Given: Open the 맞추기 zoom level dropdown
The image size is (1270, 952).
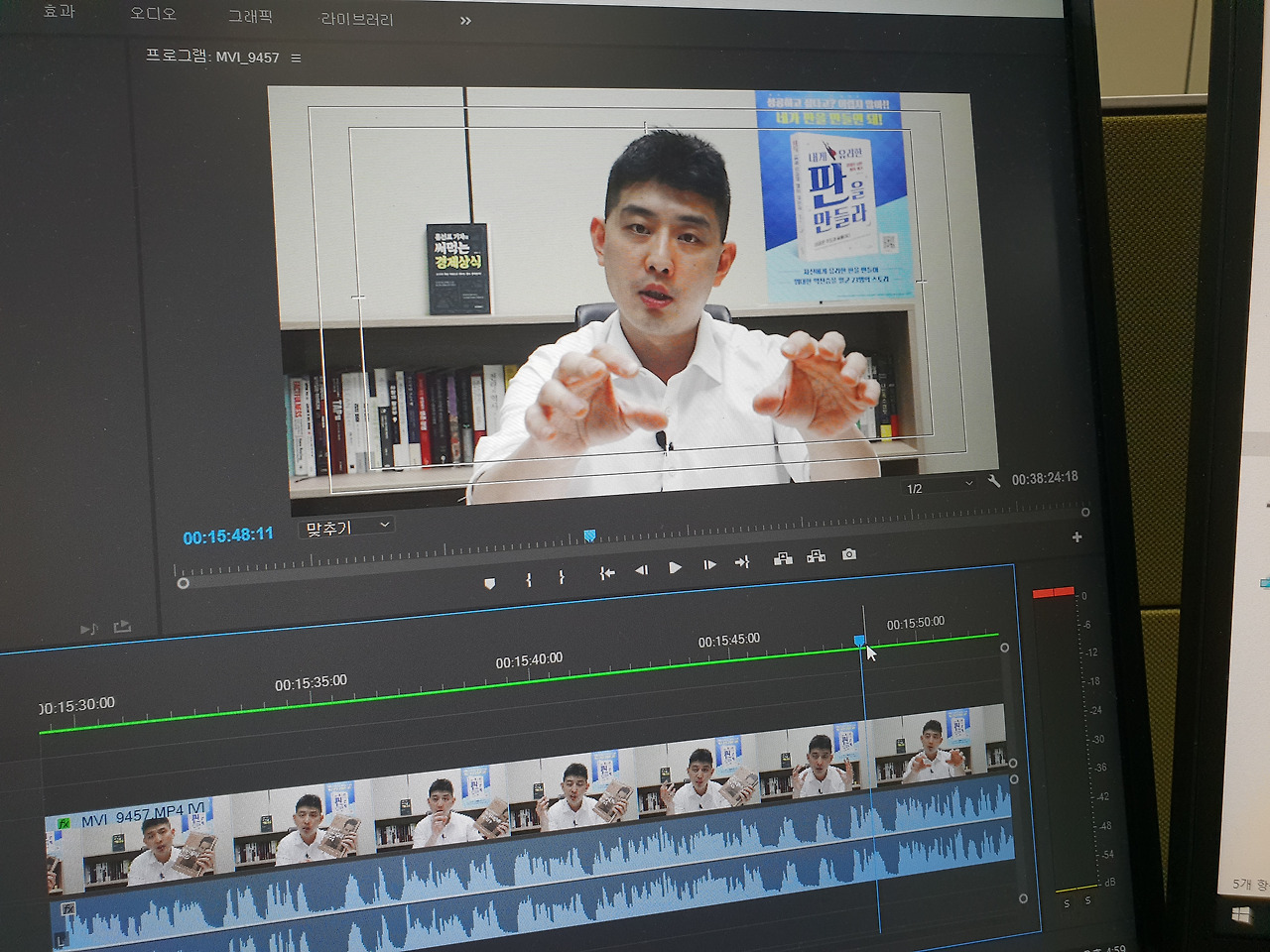Looking at the screenshot, I should click(x=345, y=528).
